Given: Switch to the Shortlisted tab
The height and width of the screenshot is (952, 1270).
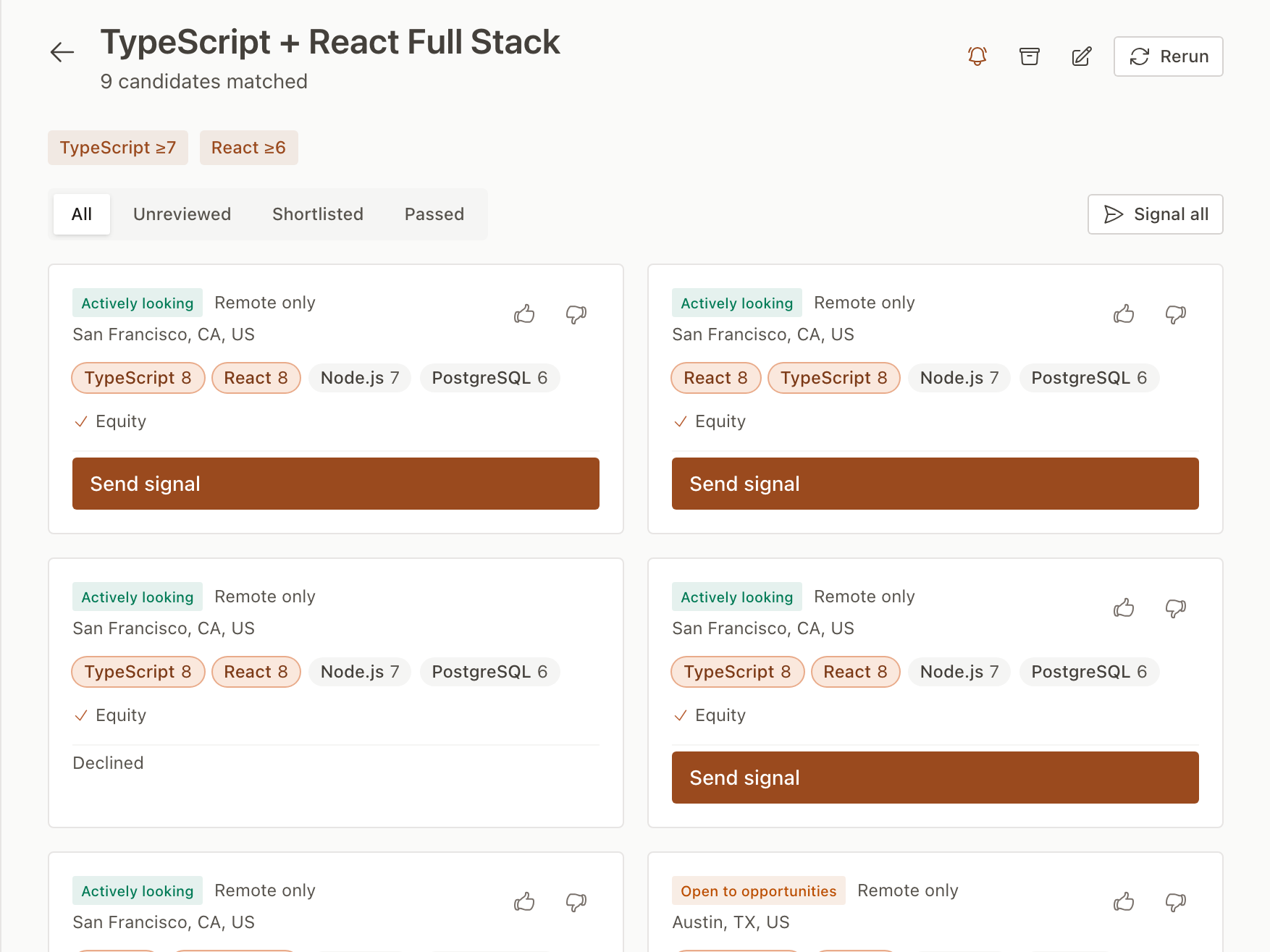Looking at the screenshot, I should click(318, 214).
